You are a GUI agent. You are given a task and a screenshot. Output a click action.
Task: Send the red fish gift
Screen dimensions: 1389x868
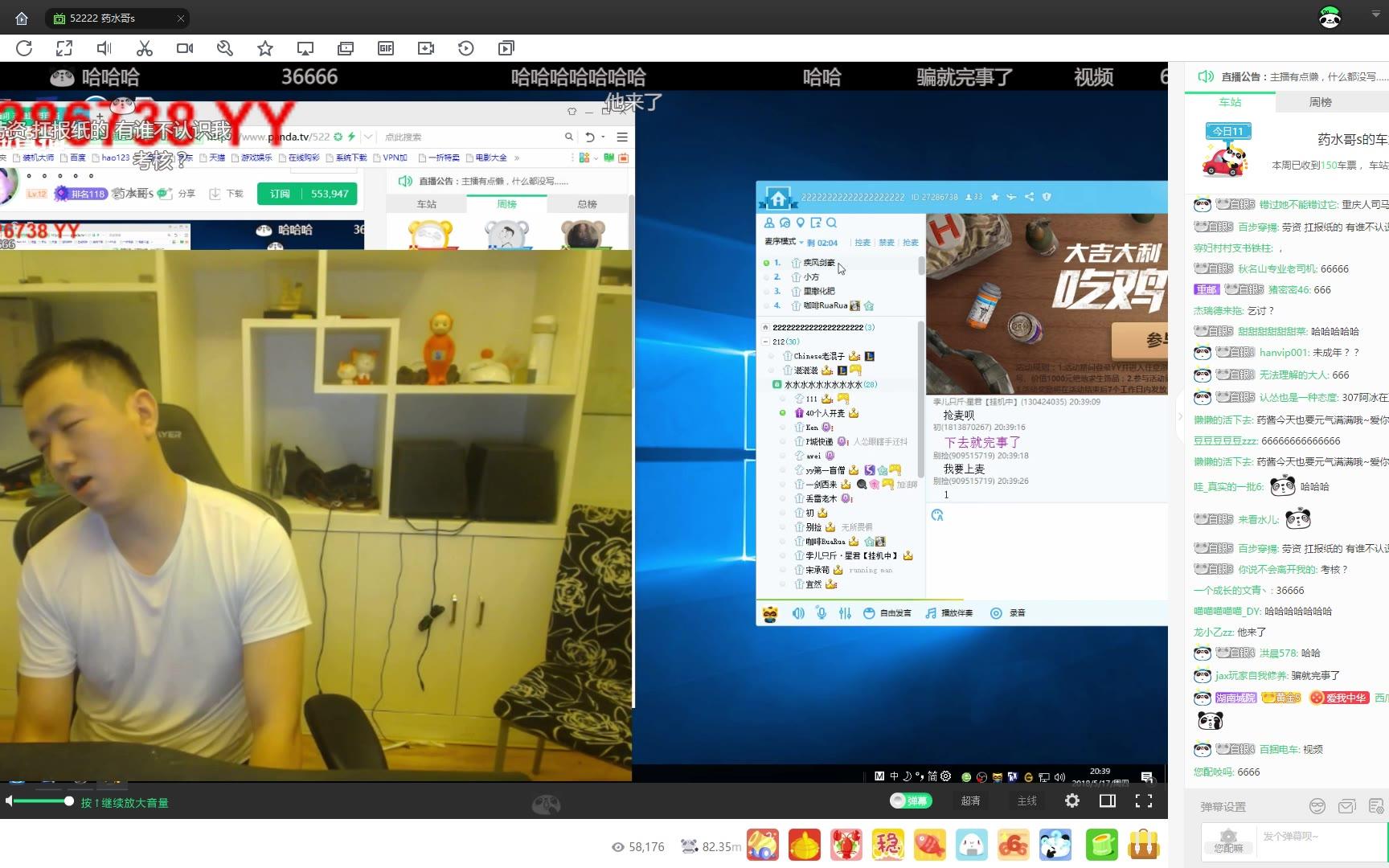(930, 845)
